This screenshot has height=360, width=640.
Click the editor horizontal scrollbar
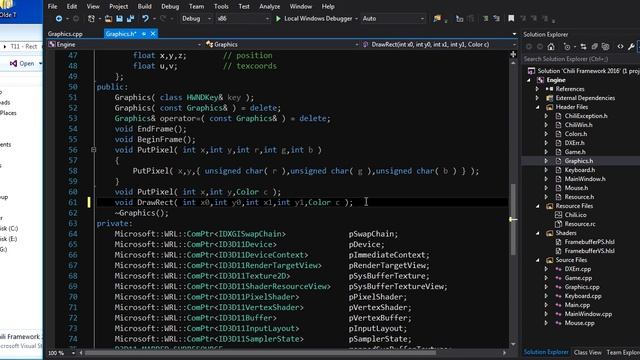(260, 353)
